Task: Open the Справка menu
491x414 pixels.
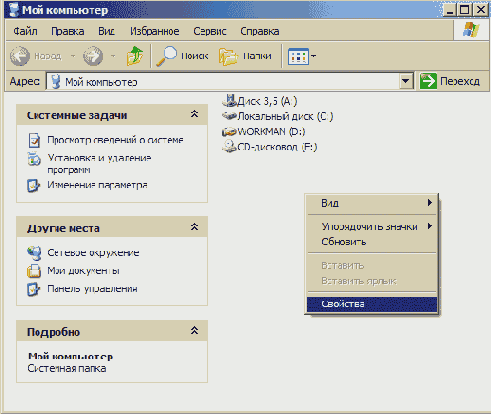Action: 260,31
